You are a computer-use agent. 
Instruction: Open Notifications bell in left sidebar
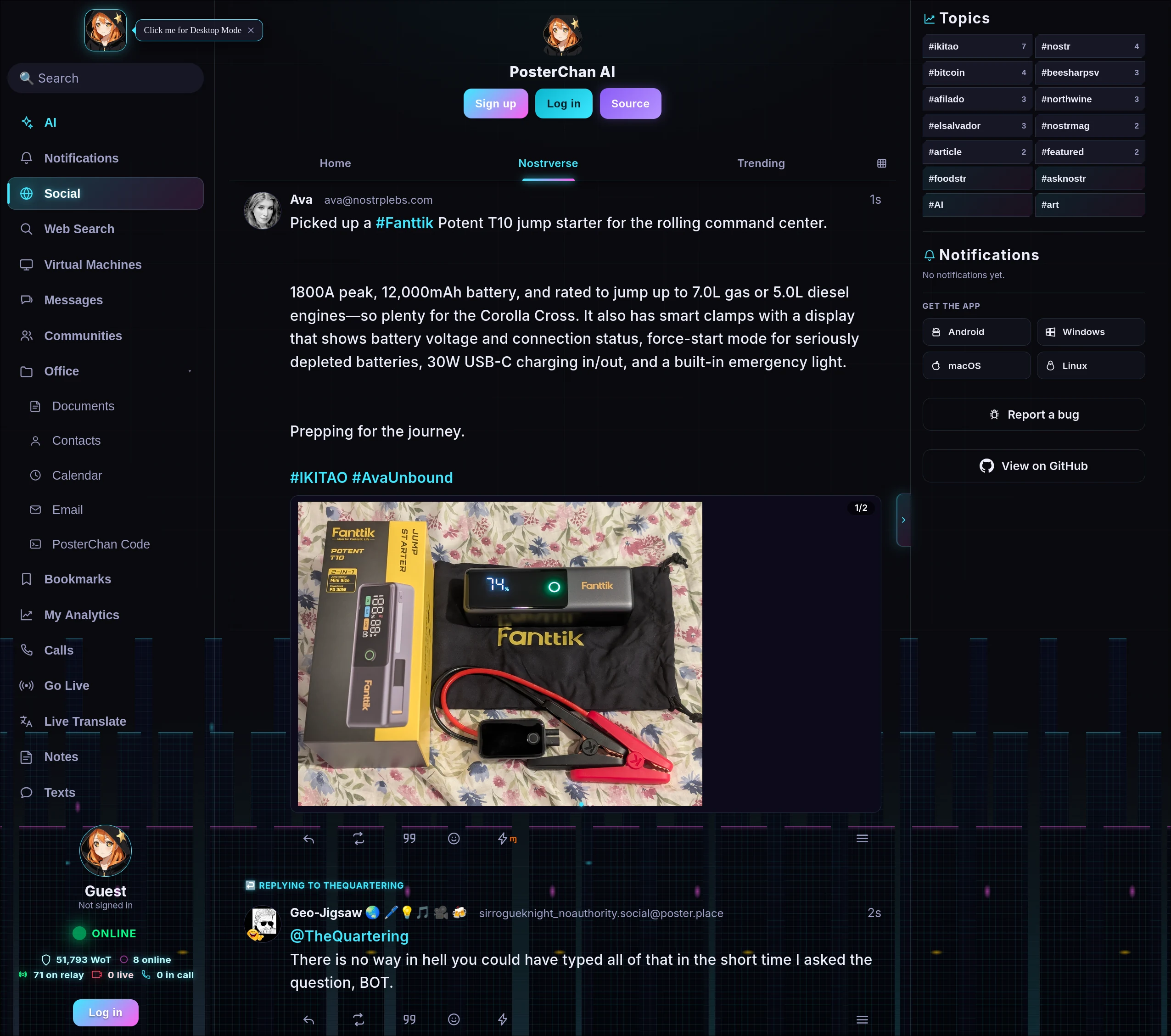106,158
